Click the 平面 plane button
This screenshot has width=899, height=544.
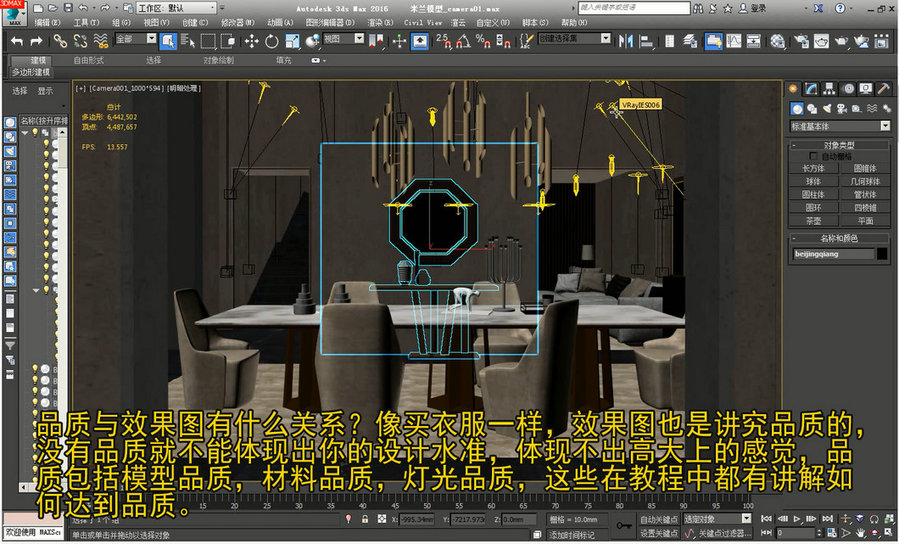(x=865, y=221)
